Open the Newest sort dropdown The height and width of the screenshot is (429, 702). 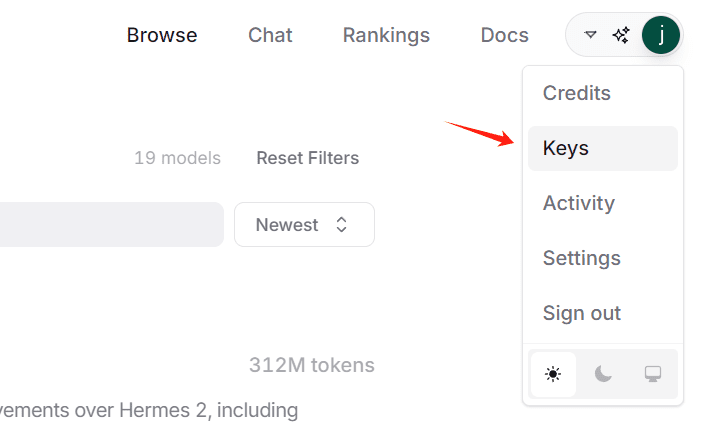[304, 224]
